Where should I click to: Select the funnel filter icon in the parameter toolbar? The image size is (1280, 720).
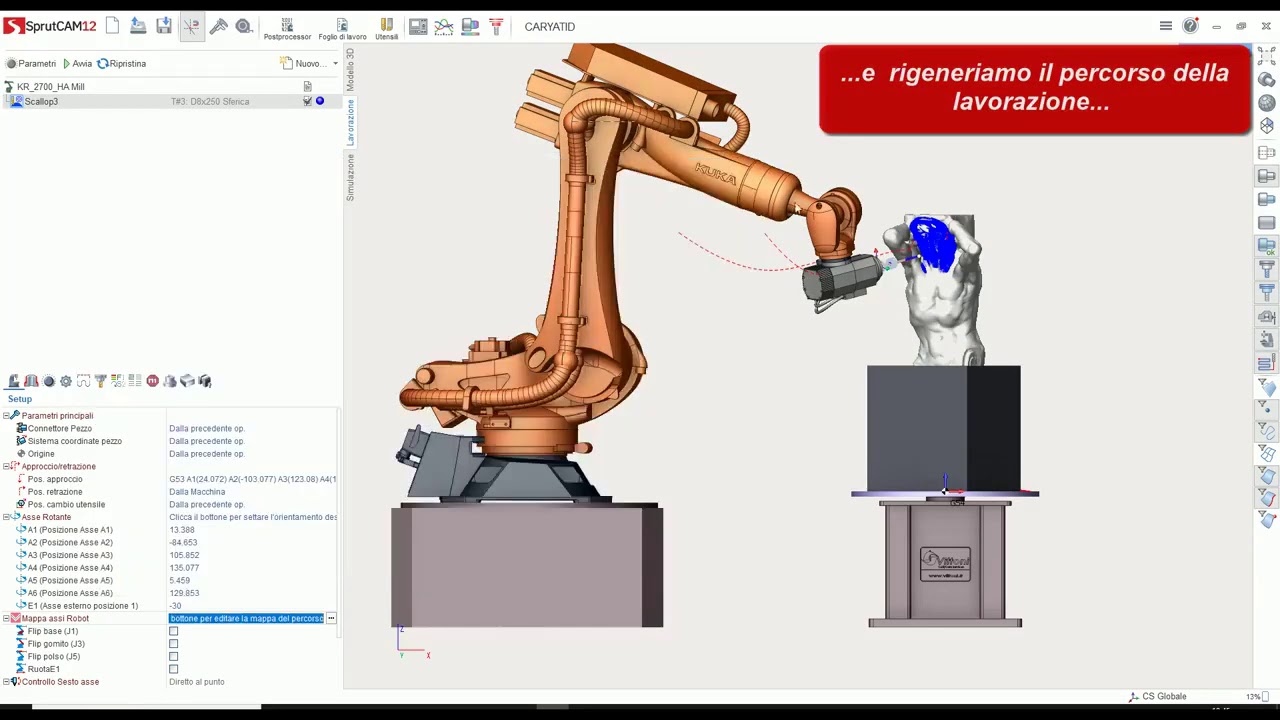click(100, 381)
